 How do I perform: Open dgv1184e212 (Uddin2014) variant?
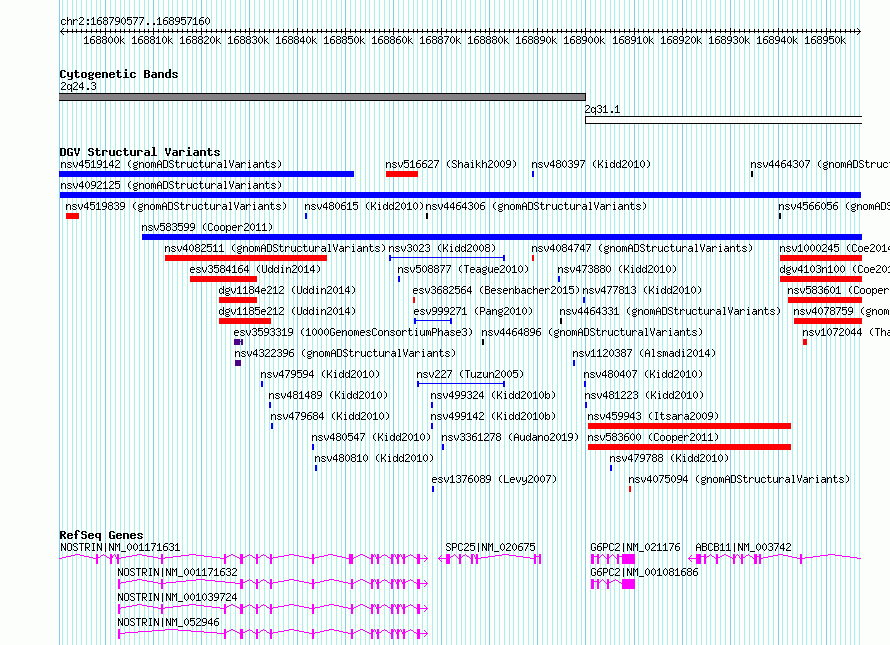[x=287, y=290]
